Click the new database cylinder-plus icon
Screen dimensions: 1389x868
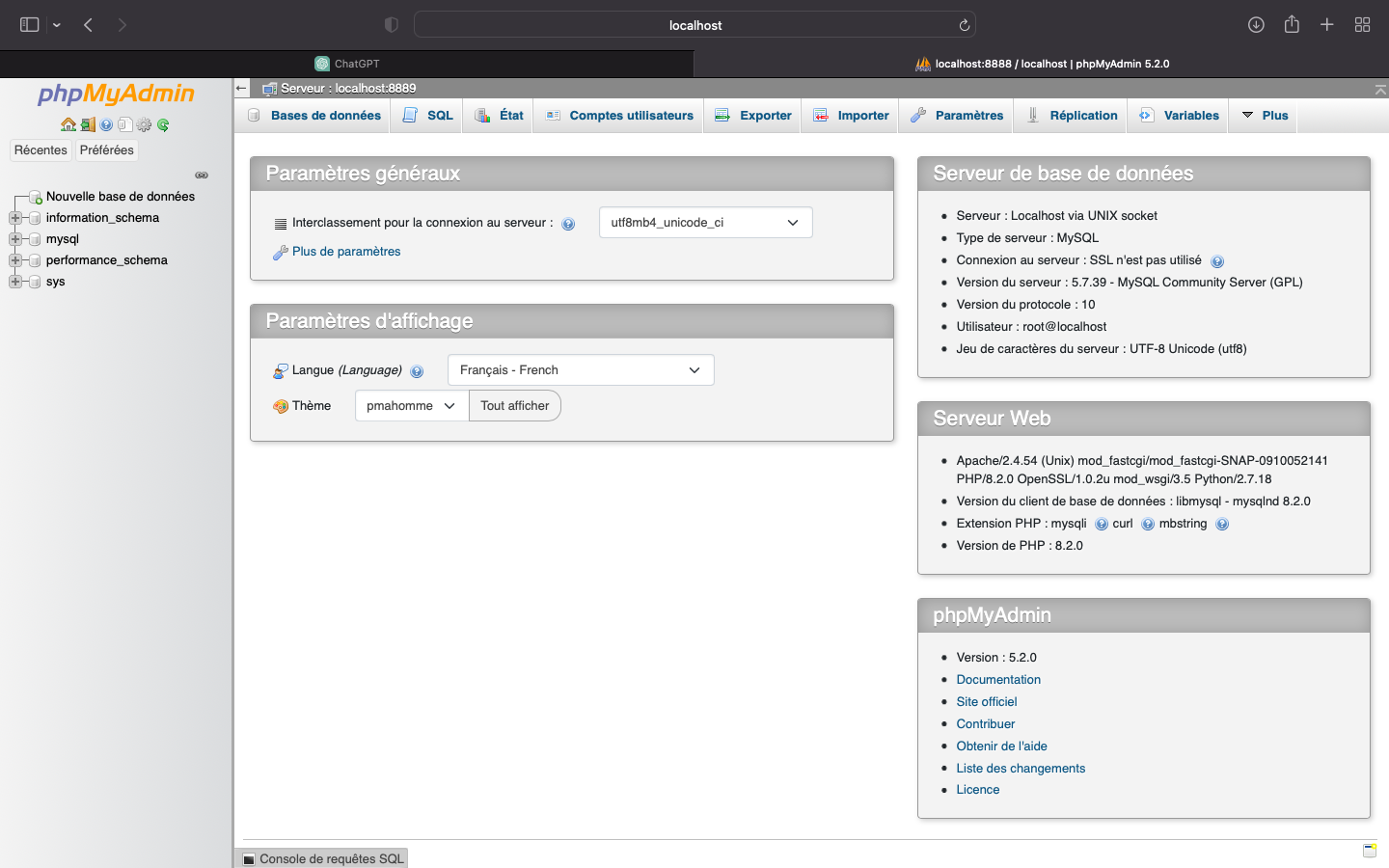tap(36, 197)
